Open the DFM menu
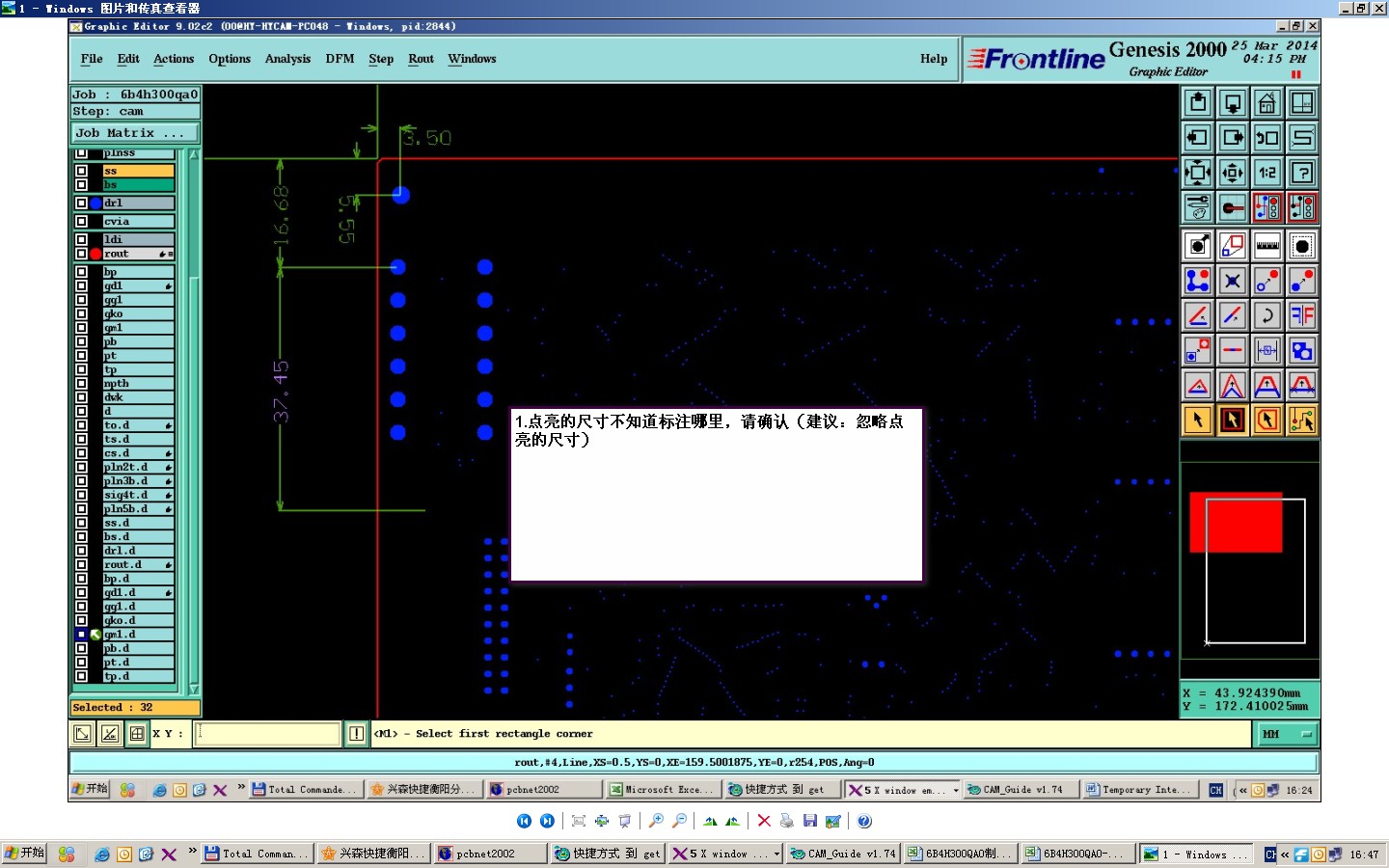This screenshot has width=1389, height=868. pyautogui.click(x=340, y=59)
